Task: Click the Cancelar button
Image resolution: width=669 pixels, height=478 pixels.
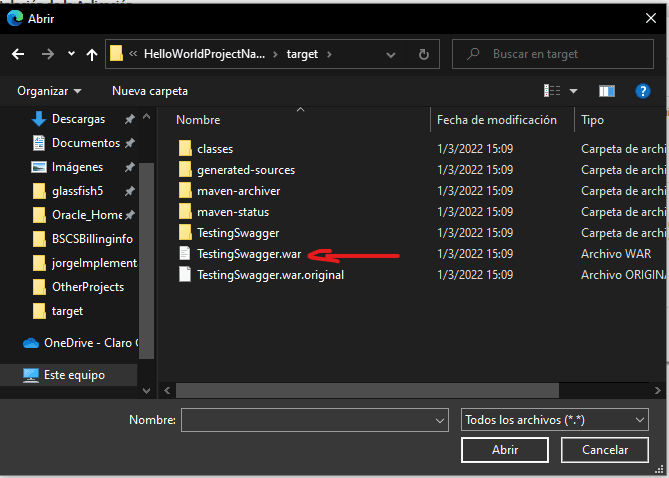Action: [x=605, y=450]
